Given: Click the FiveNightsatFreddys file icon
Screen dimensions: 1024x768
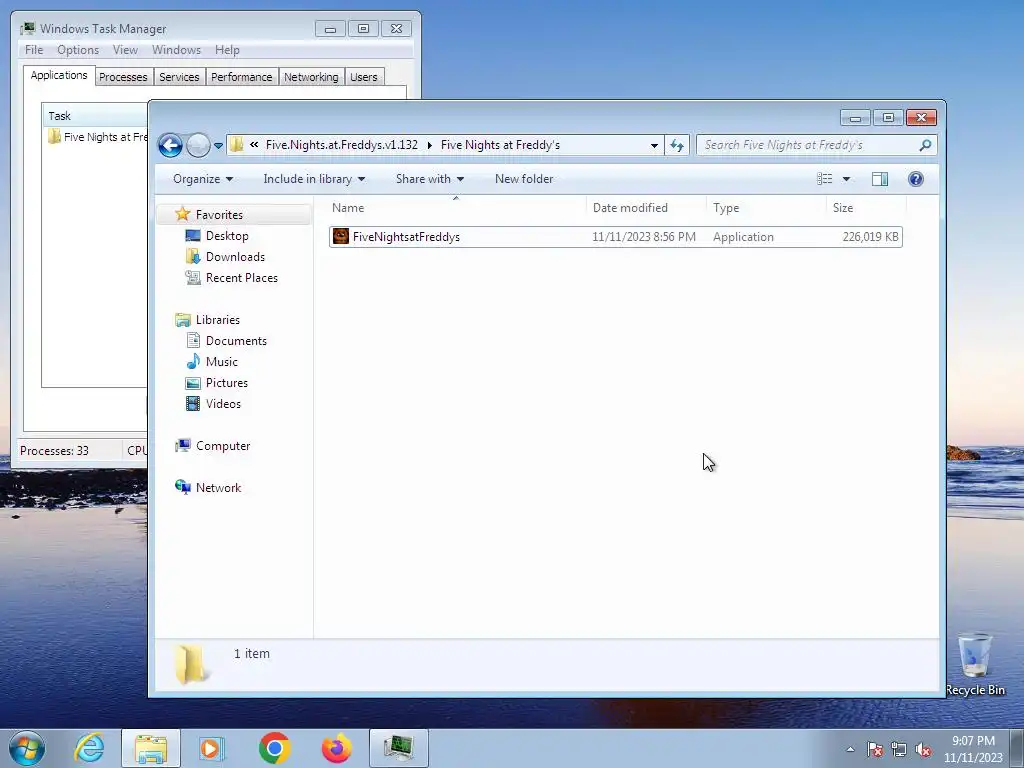Looking at the screenshot, I should (341, 236).
